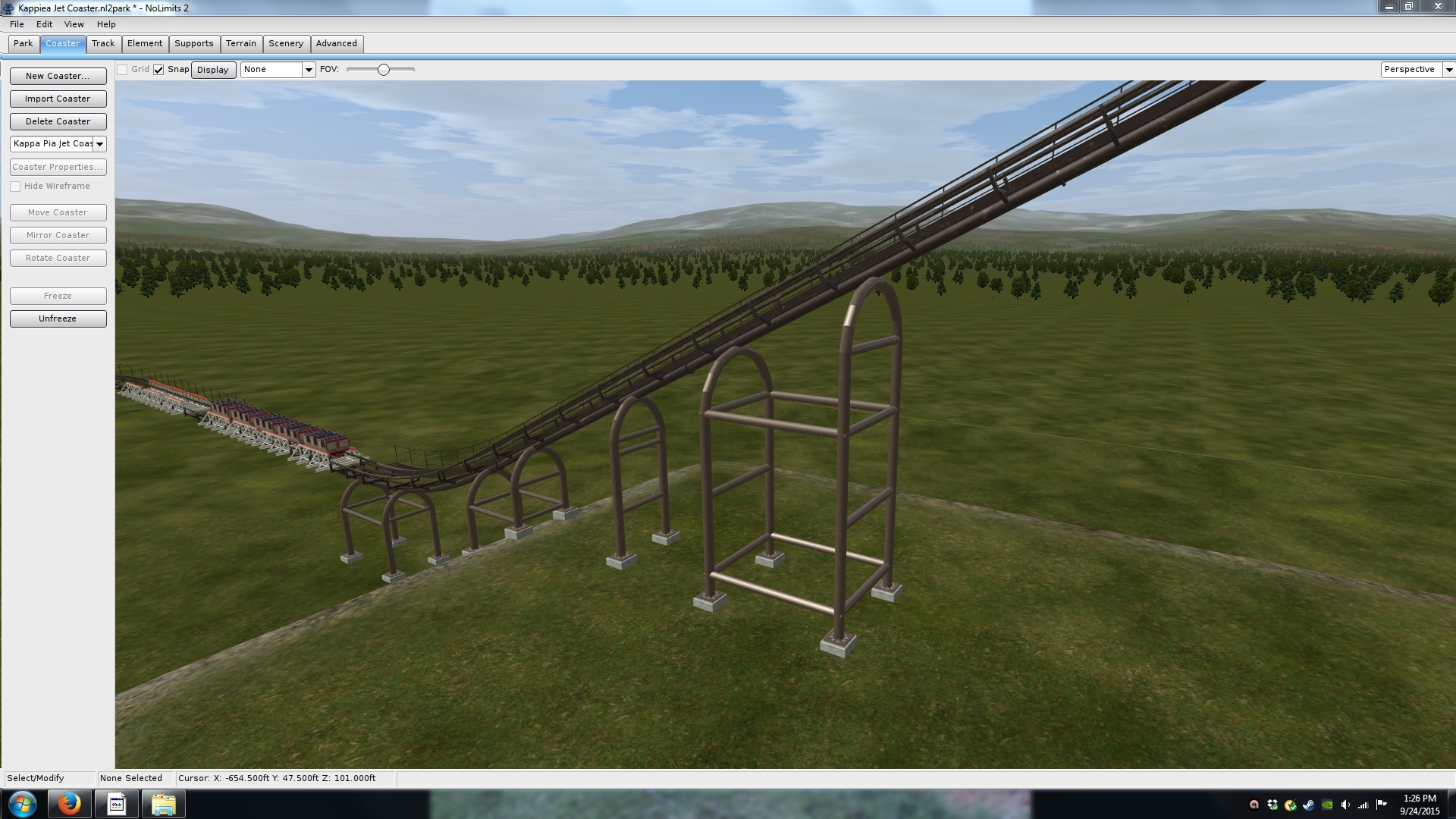The image size is (1456, 819).
Task: Open the volume speaker tray icon
Action: (1345, 805)
